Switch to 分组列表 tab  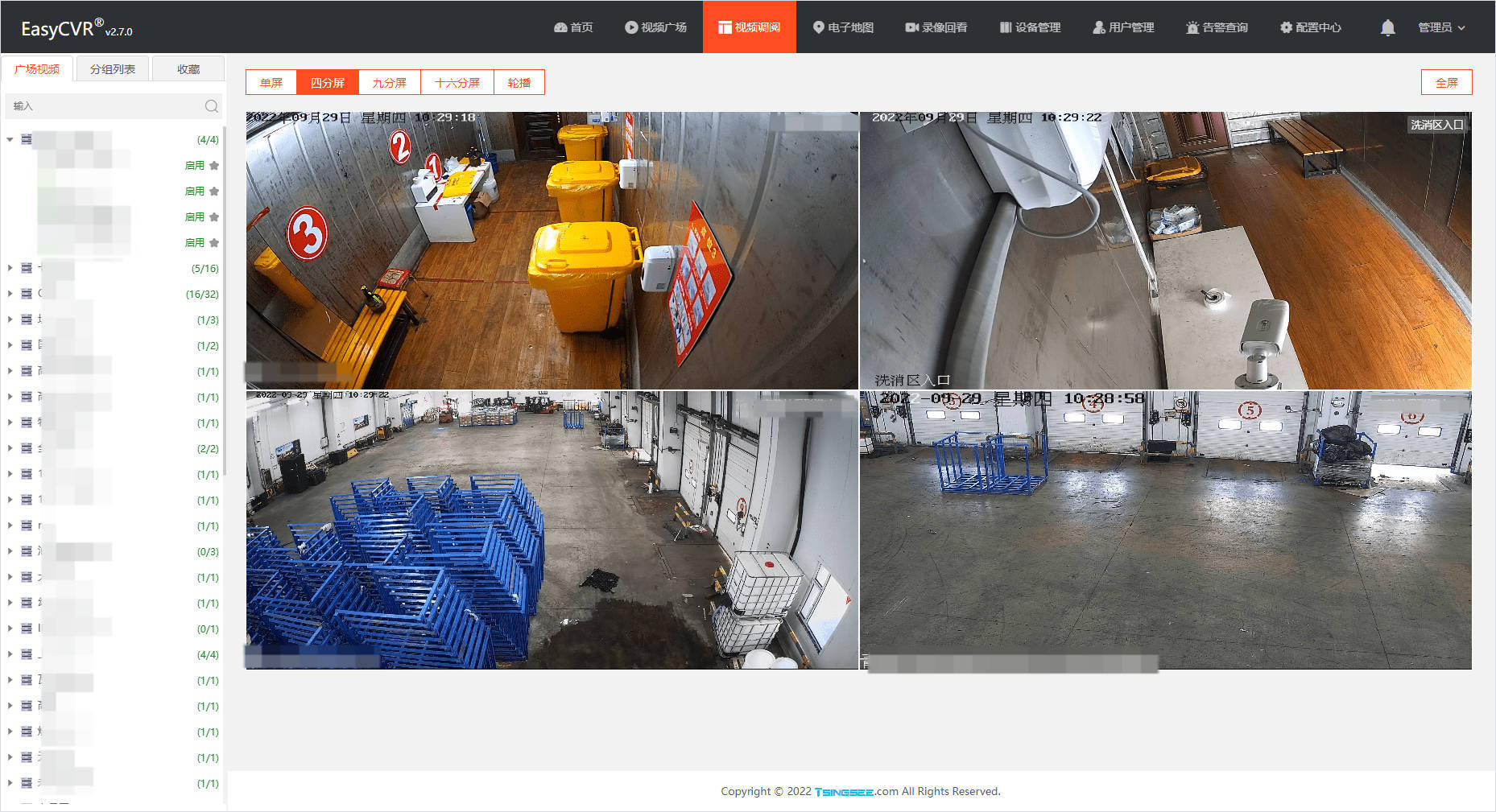113,69
